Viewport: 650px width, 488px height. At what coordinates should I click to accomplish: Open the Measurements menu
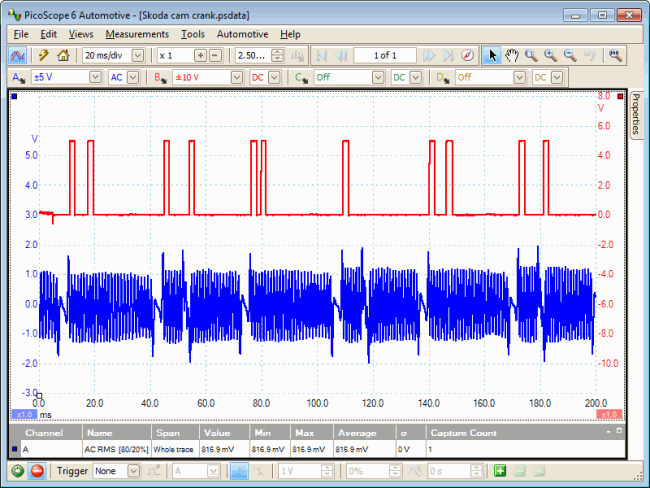(137, 34)
